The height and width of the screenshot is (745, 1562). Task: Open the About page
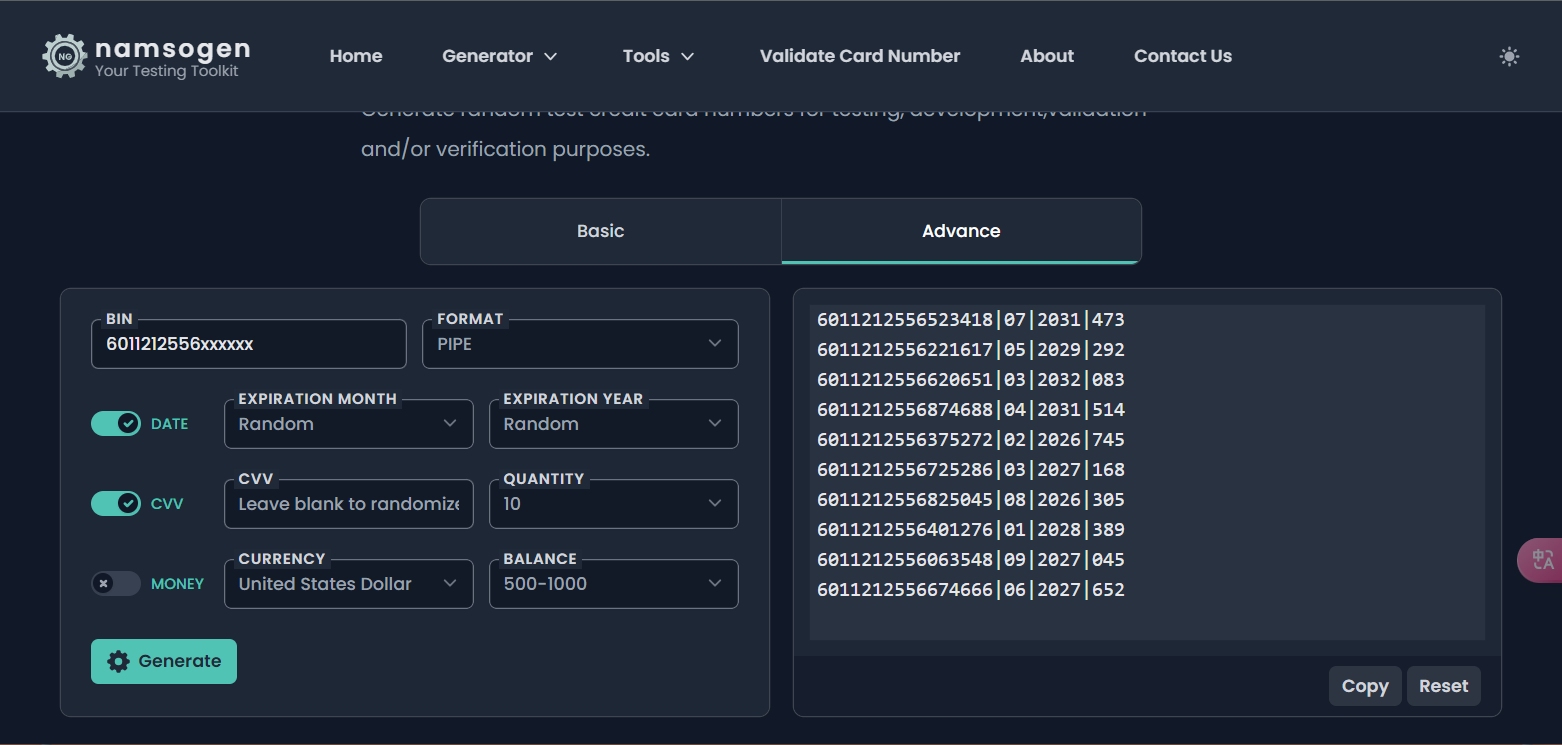point(1047,56)
